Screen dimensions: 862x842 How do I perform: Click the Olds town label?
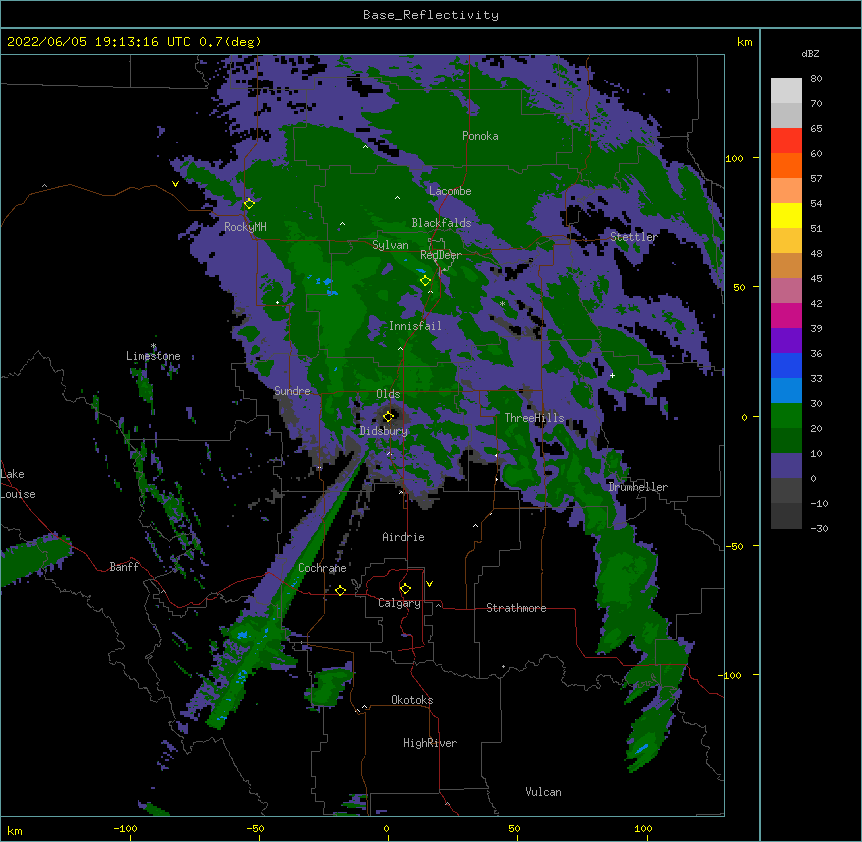tap(388, 394)
